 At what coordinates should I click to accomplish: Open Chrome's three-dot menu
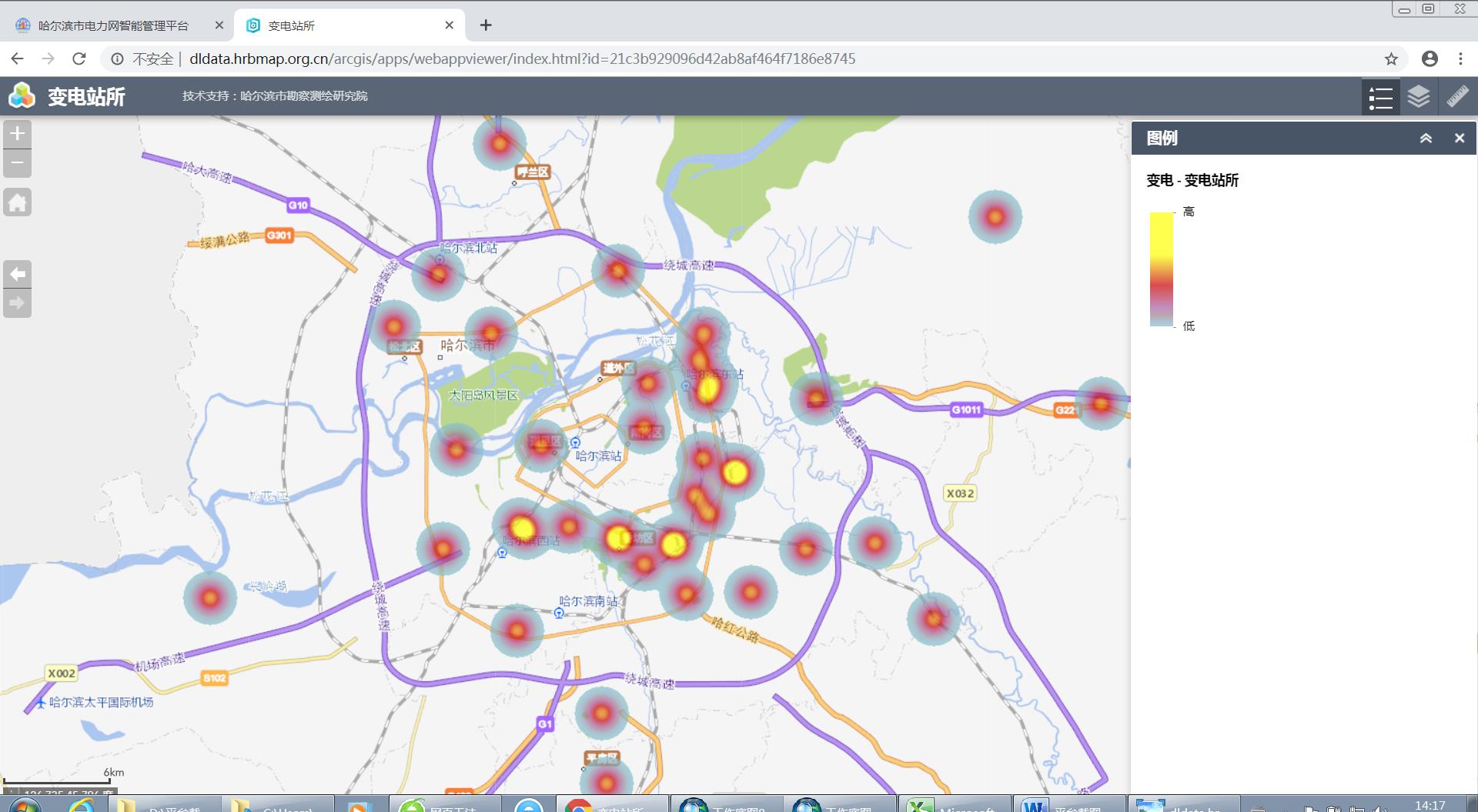pyautogui.click(x=1460, y=58)
